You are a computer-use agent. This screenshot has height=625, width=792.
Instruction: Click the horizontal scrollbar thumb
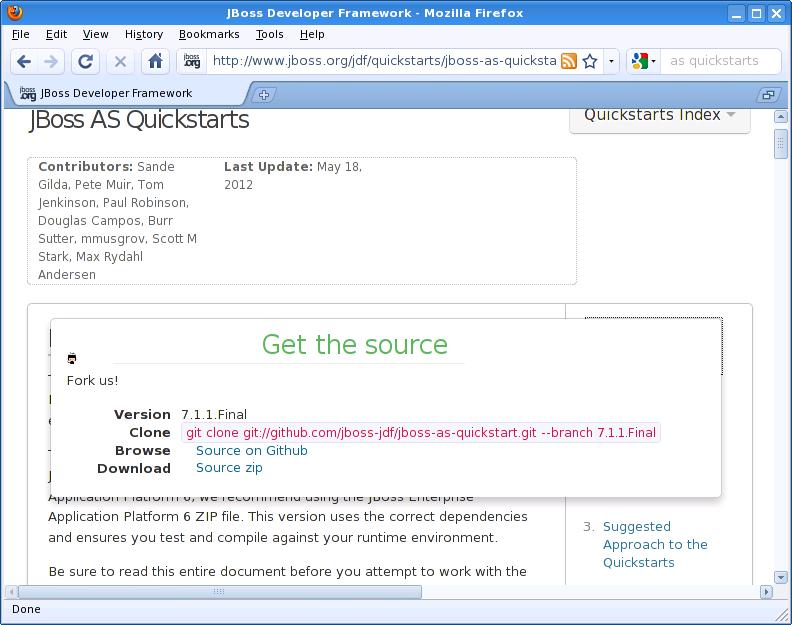[219, 592]
